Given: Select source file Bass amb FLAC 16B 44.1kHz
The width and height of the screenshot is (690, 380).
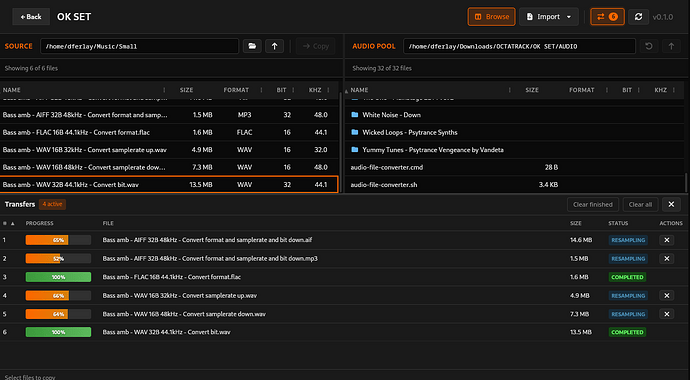Looking at the screenshot, I should pyautogui.click(x=169, y=132).
